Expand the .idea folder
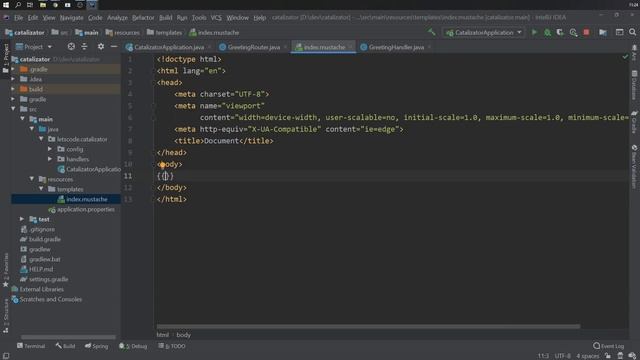Screen dimensions: 640x360 click(13, 79)
